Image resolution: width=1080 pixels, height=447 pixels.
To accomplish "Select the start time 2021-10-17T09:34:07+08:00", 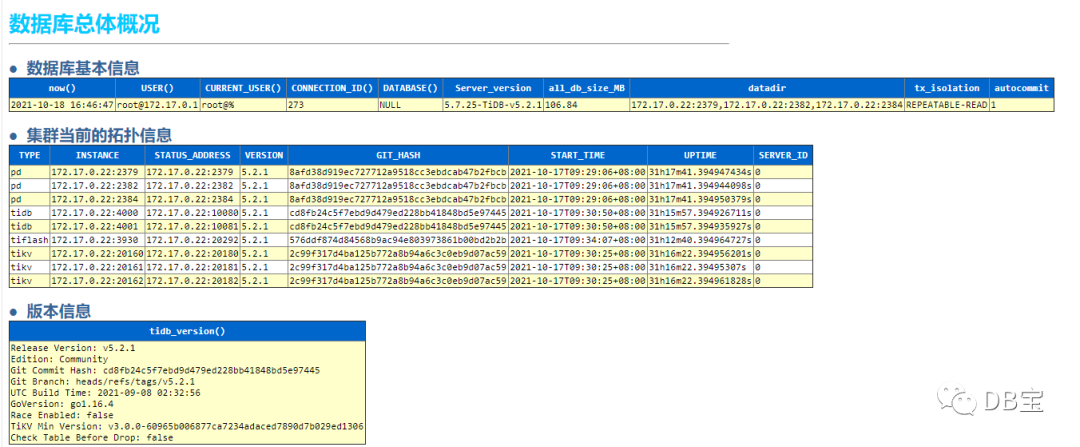I will coord(578,240).
